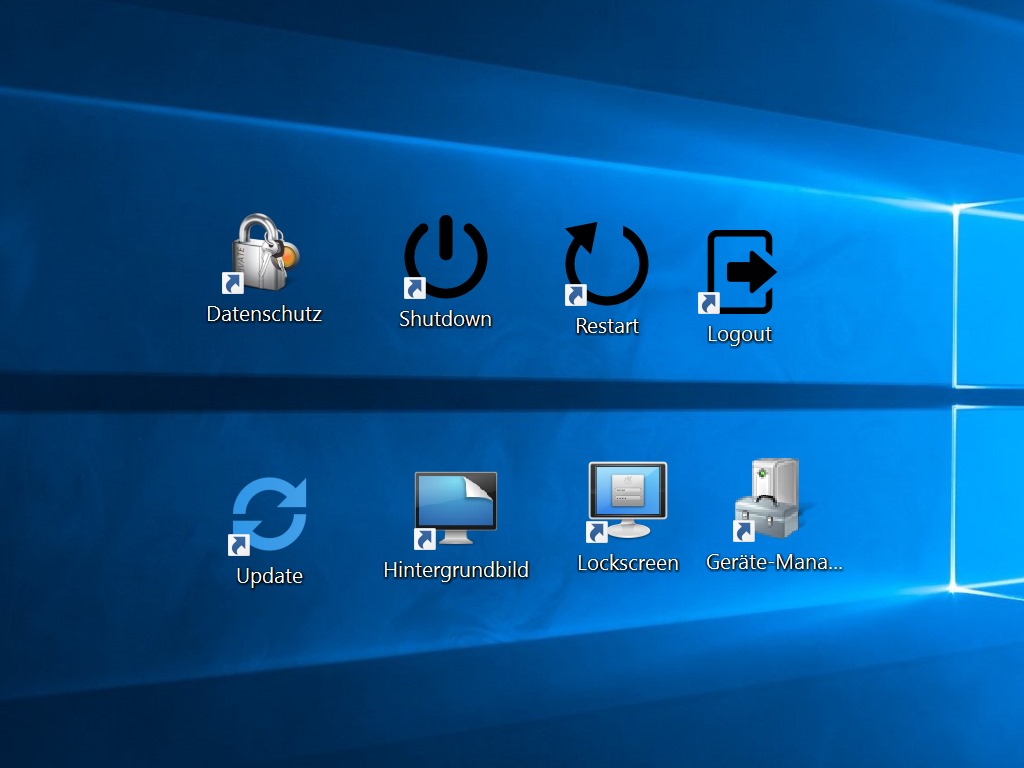Select the "Geräte-Mana..." label text

click(x=774, y=562)
